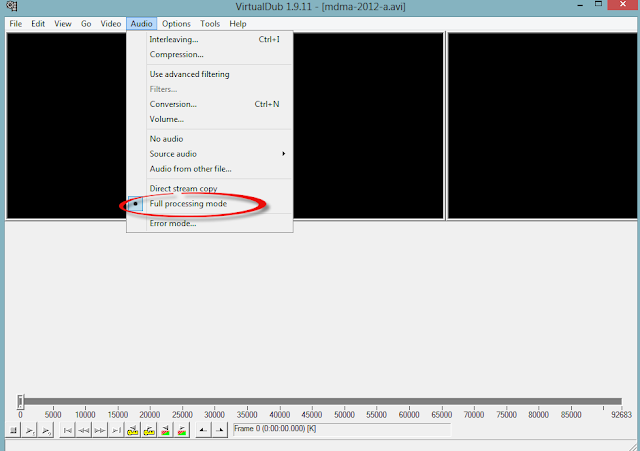
Task: Step forward with the fast-forward icon
Action: click(100, 430)
